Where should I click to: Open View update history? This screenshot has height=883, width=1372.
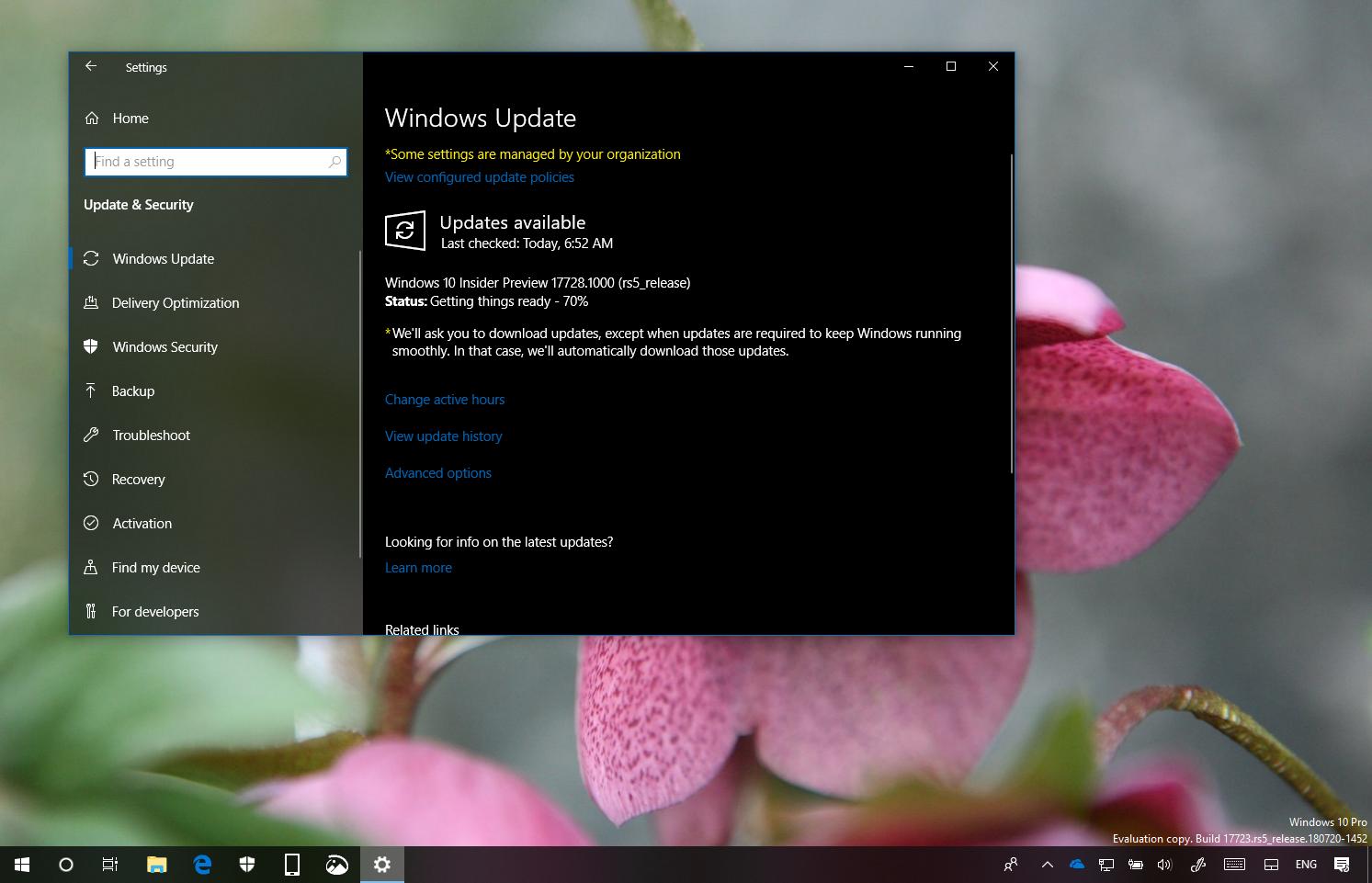pos(444,436)
